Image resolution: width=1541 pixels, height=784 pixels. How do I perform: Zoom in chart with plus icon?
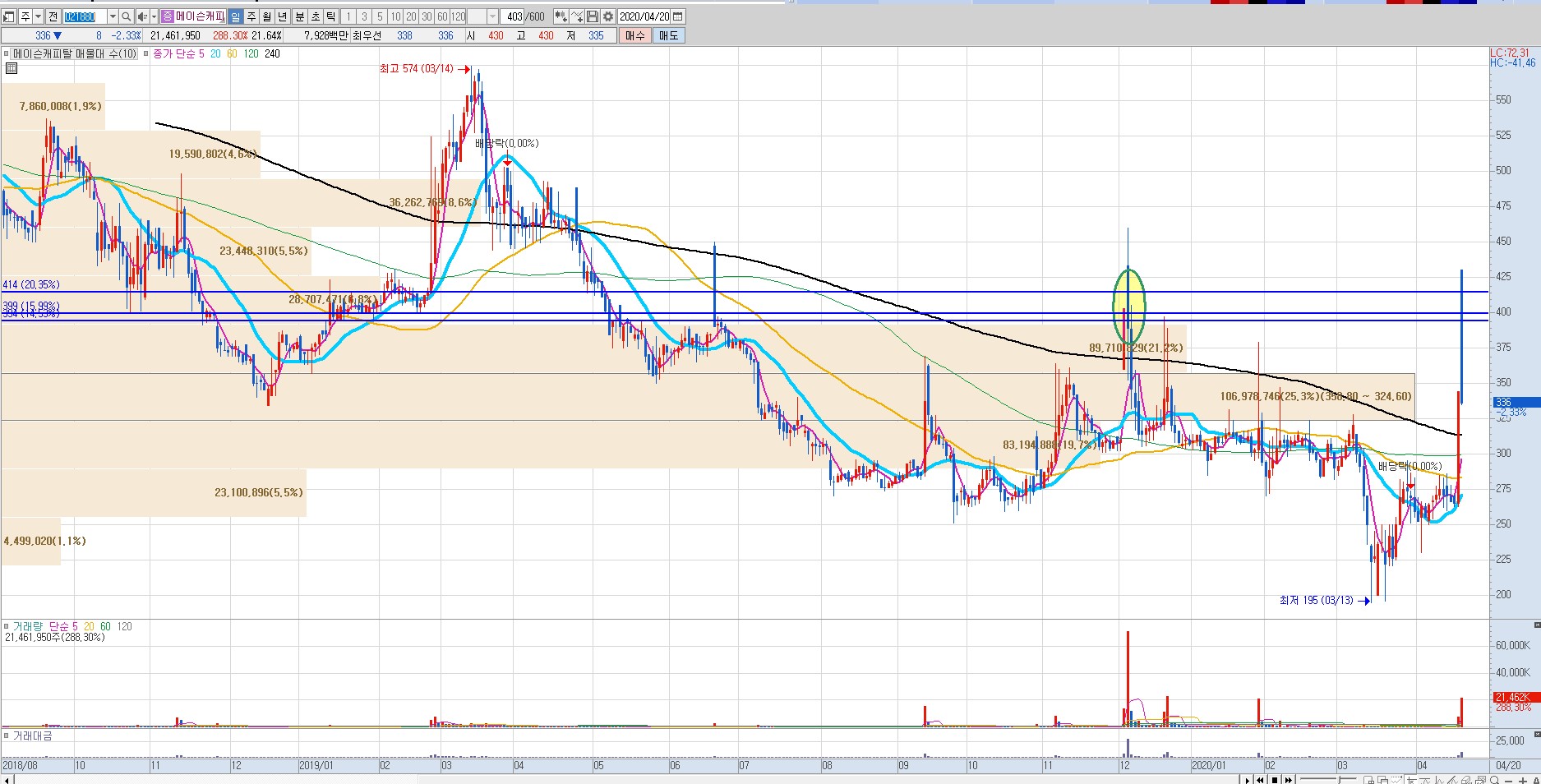click(x=1523, y=781)
